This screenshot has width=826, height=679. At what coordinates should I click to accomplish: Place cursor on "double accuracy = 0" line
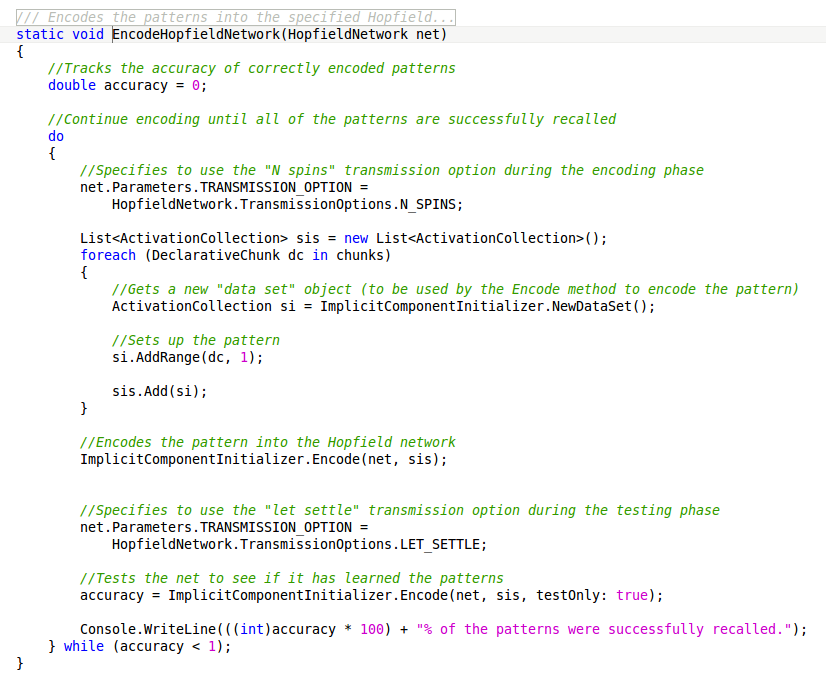pyautogui.click(x=127, y=86)
